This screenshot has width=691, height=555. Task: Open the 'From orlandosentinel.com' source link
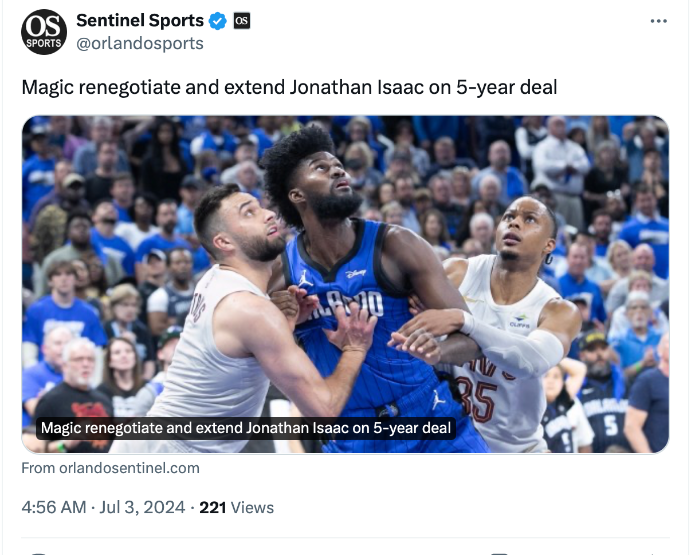(110, 468)
